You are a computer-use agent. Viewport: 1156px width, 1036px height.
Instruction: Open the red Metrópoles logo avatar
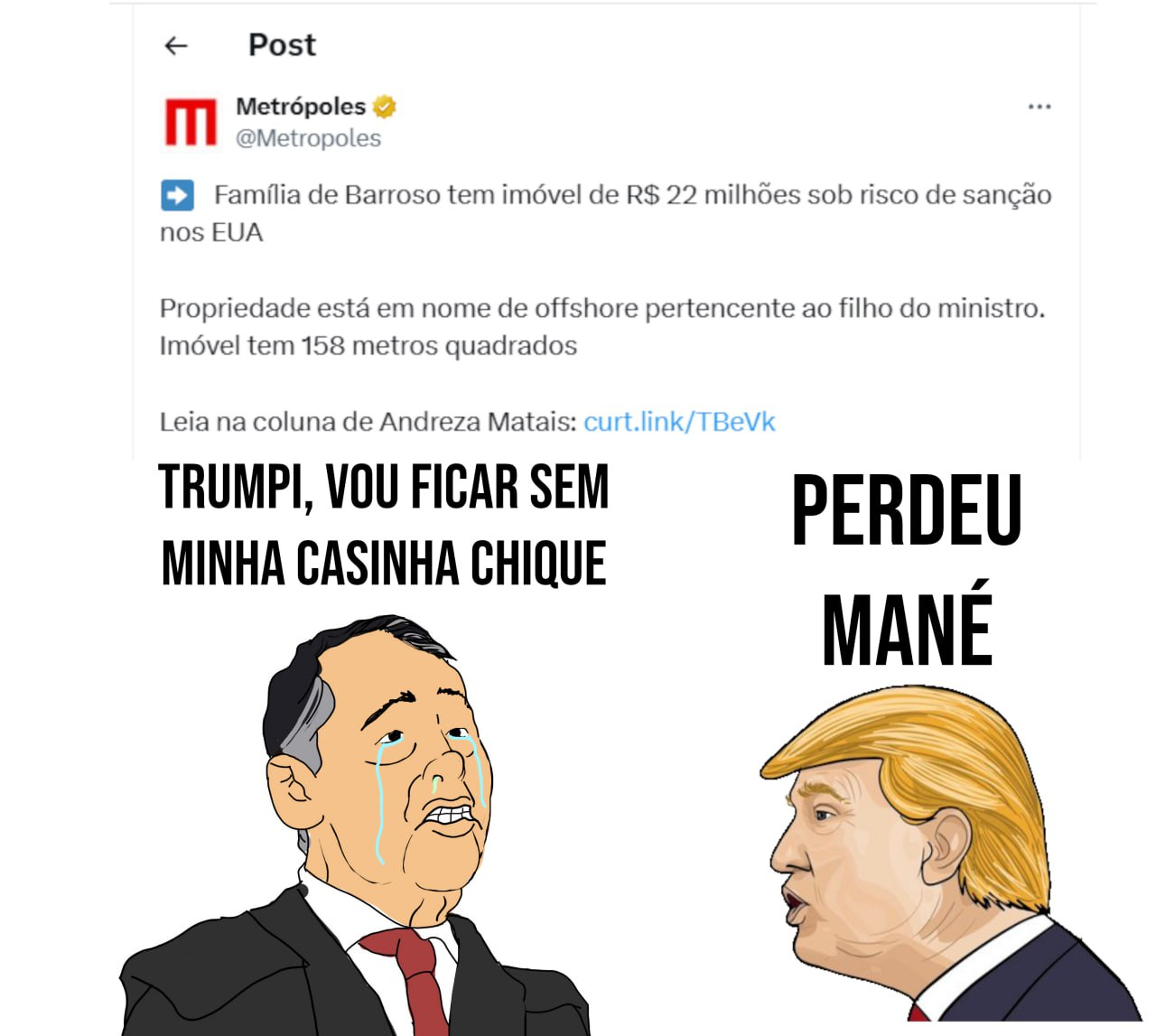[191, 122]
